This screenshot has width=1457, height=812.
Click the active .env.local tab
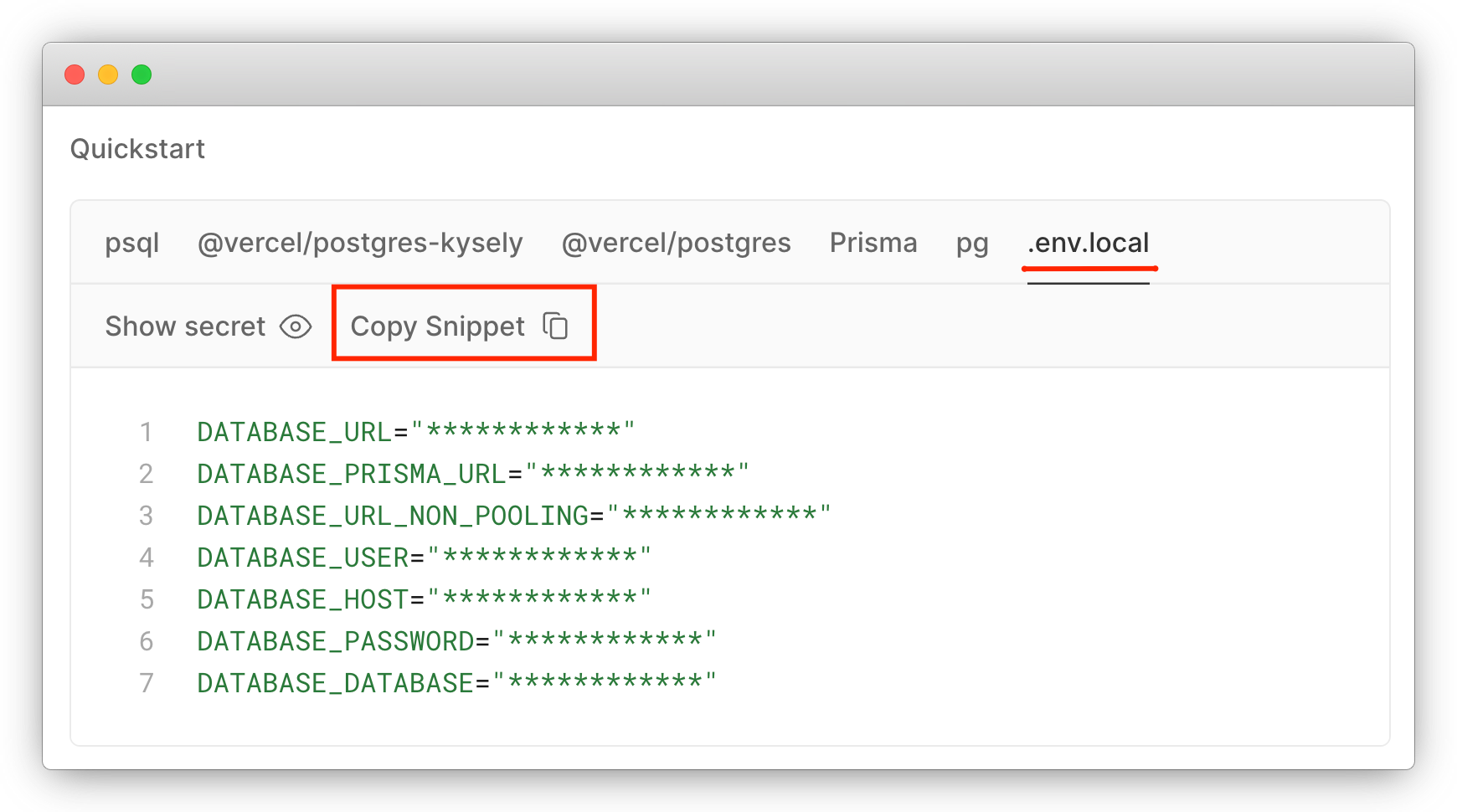point(1089,243)
